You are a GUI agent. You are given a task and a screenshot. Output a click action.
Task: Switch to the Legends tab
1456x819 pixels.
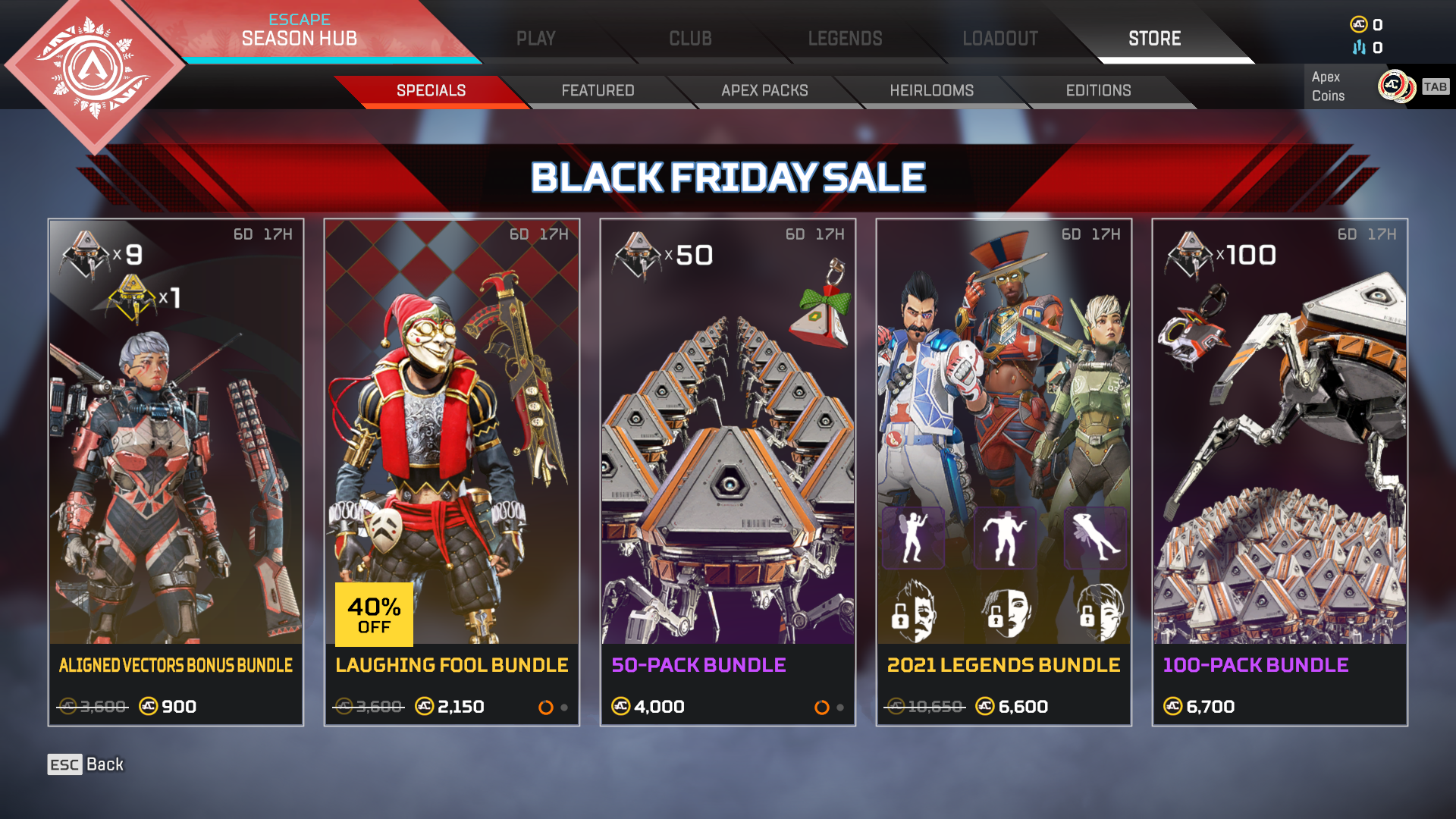[845, 38]
